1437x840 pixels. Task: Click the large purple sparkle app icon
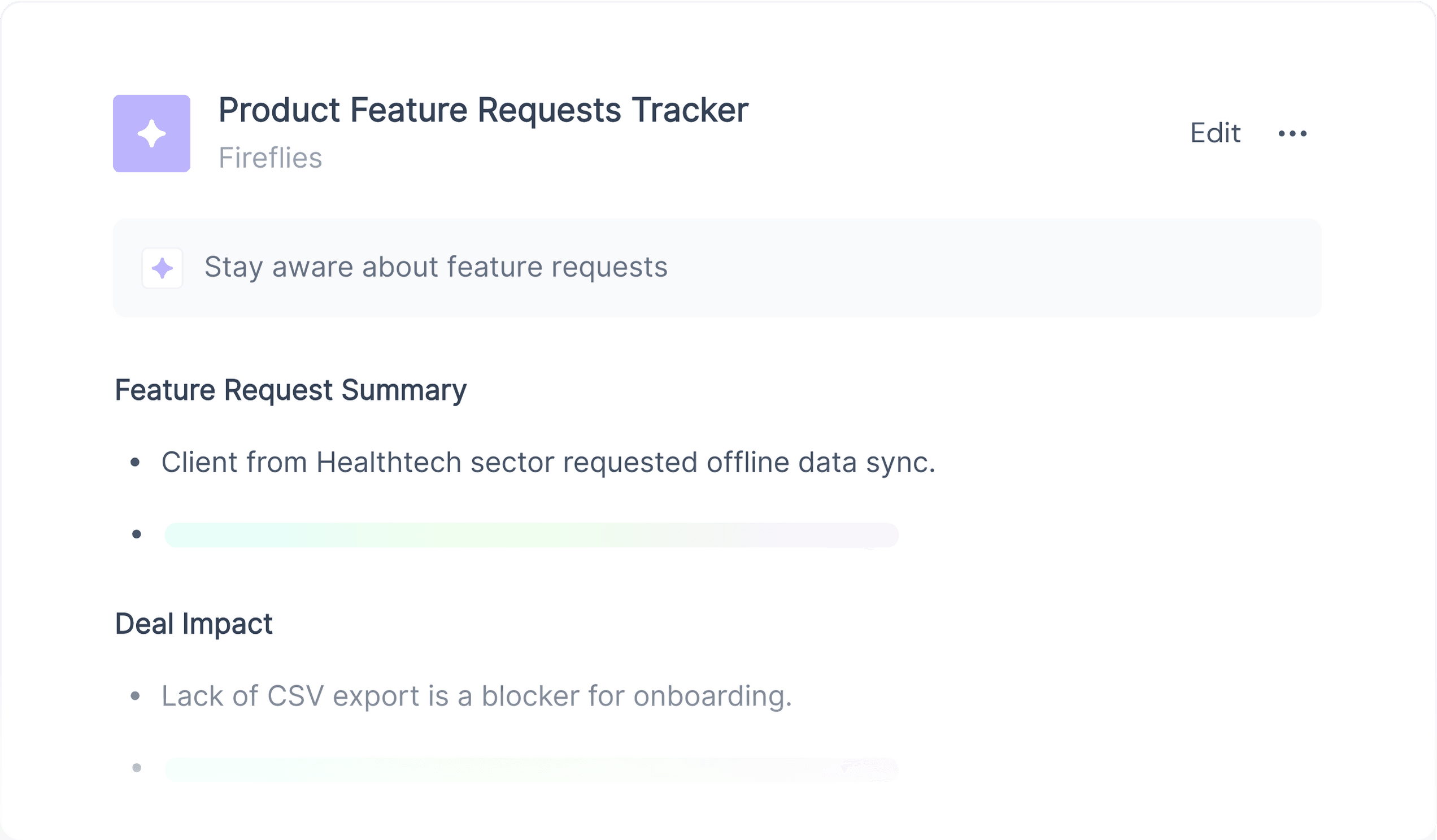[x=152, y=133]
